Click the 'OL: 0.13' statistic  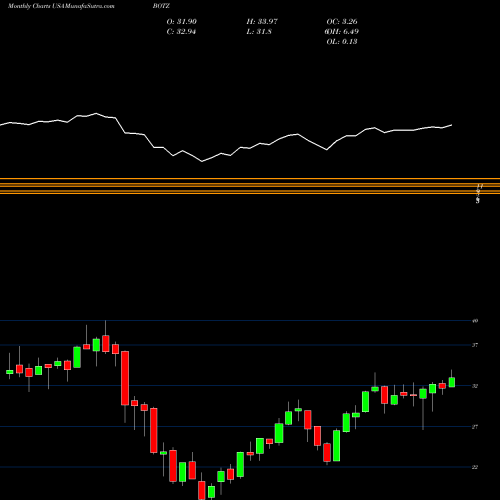pos(342,42)
